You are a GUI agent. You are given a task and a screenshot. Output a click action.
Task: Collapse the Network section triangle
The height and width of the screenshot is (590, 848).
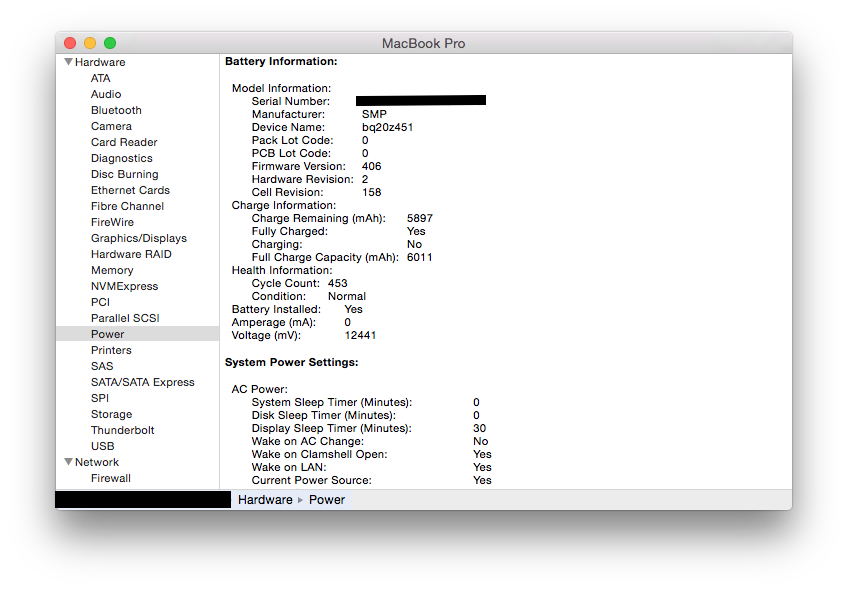click(68, 462)
